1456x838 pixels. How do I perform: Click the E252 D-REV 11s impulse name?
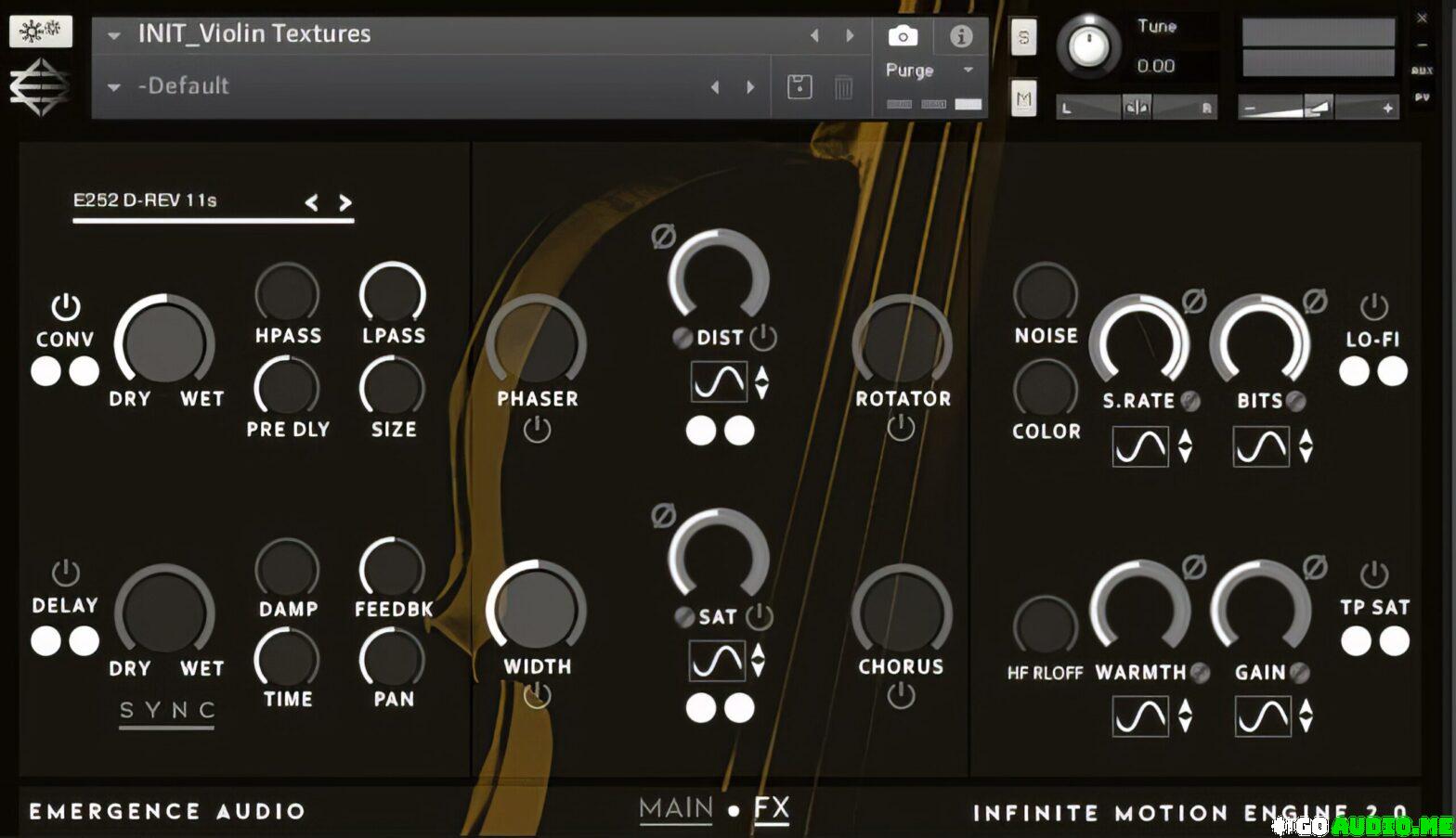[x=145, y=200]
